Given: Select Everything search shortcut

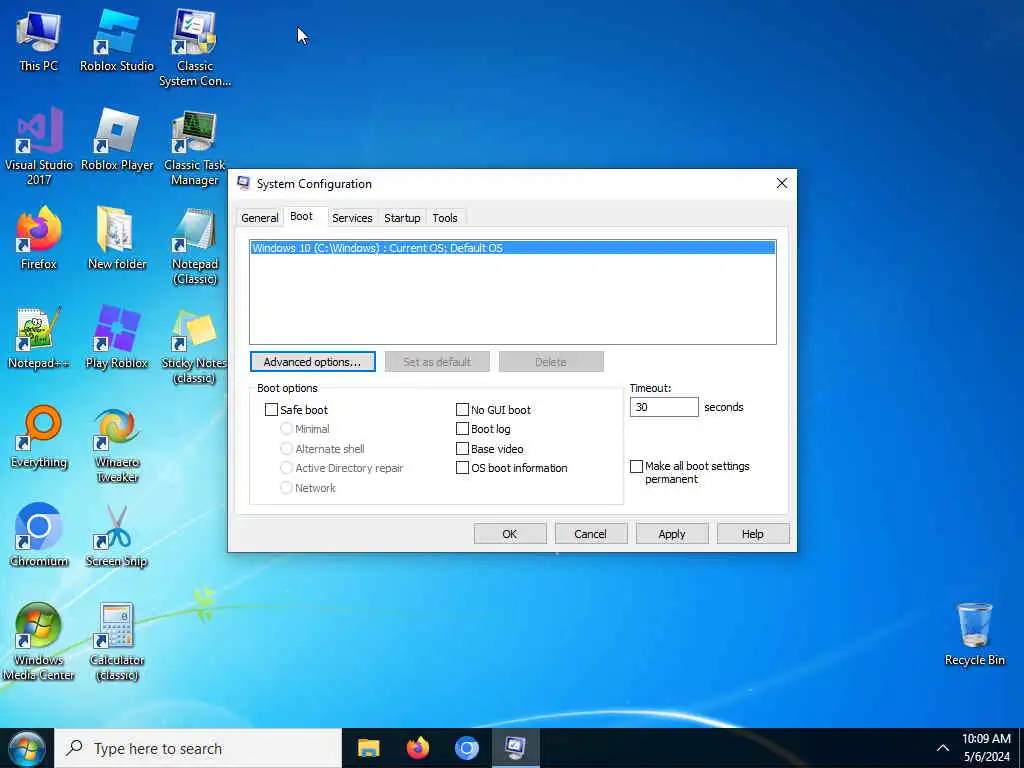Looking at the screenshot, I should (39, 438).
